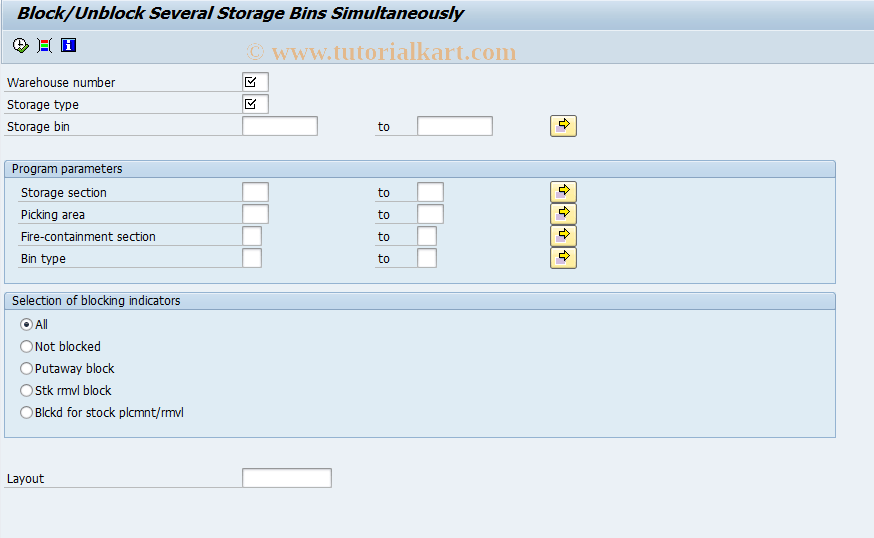This screenshot has width=874, height=538.
Task: Click the Bin type to field
Action: click(427, 258)
